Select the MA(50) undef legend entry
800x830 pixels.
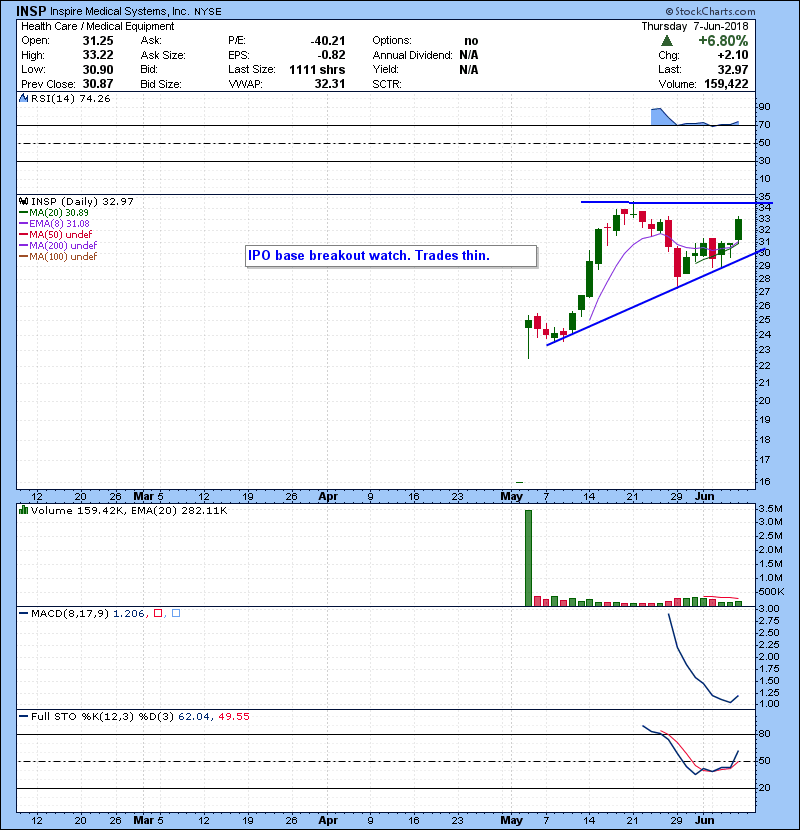click(56, 234)
